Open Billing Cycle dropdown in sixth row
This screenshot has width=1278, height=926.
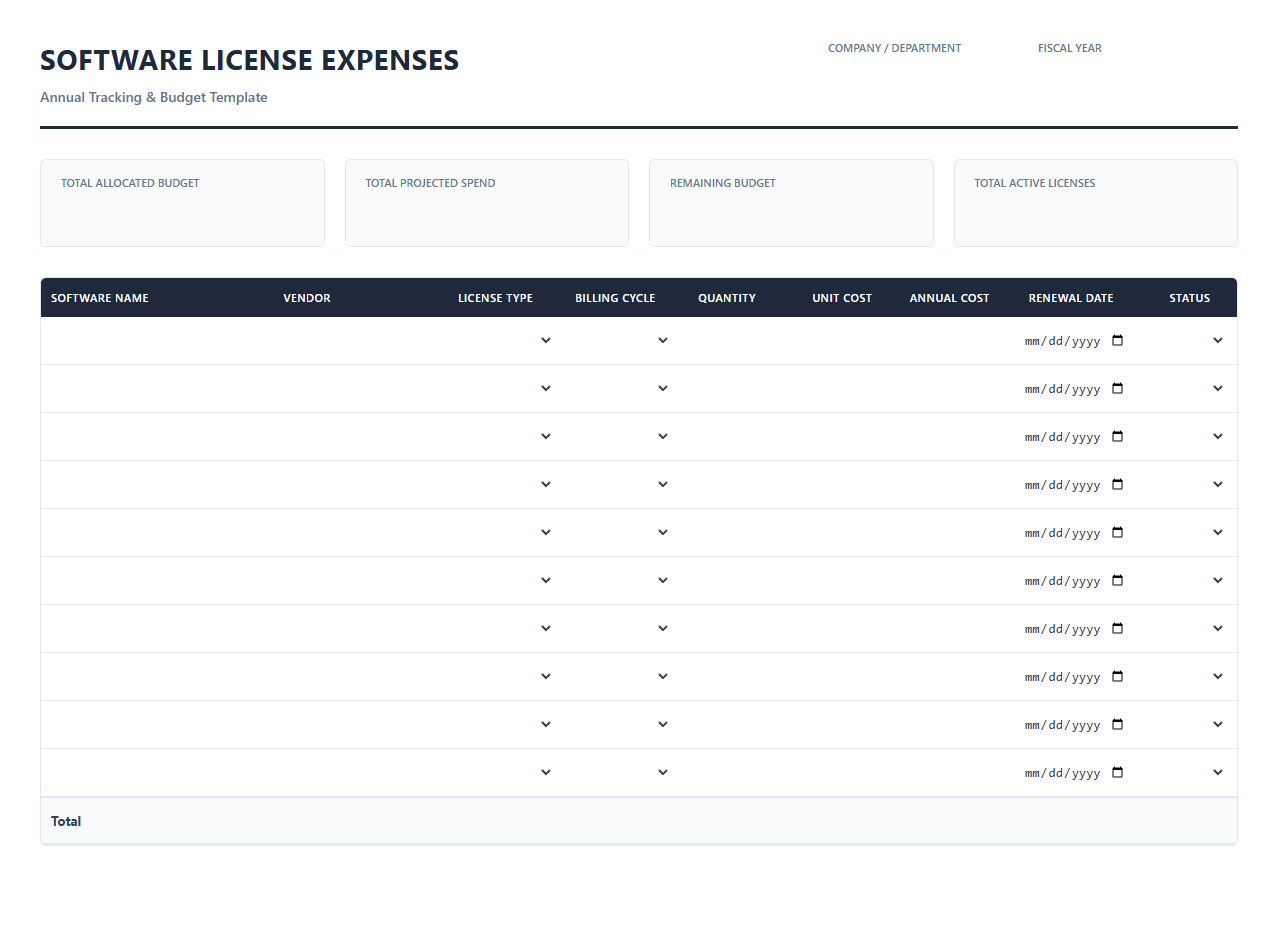point(622,580)
